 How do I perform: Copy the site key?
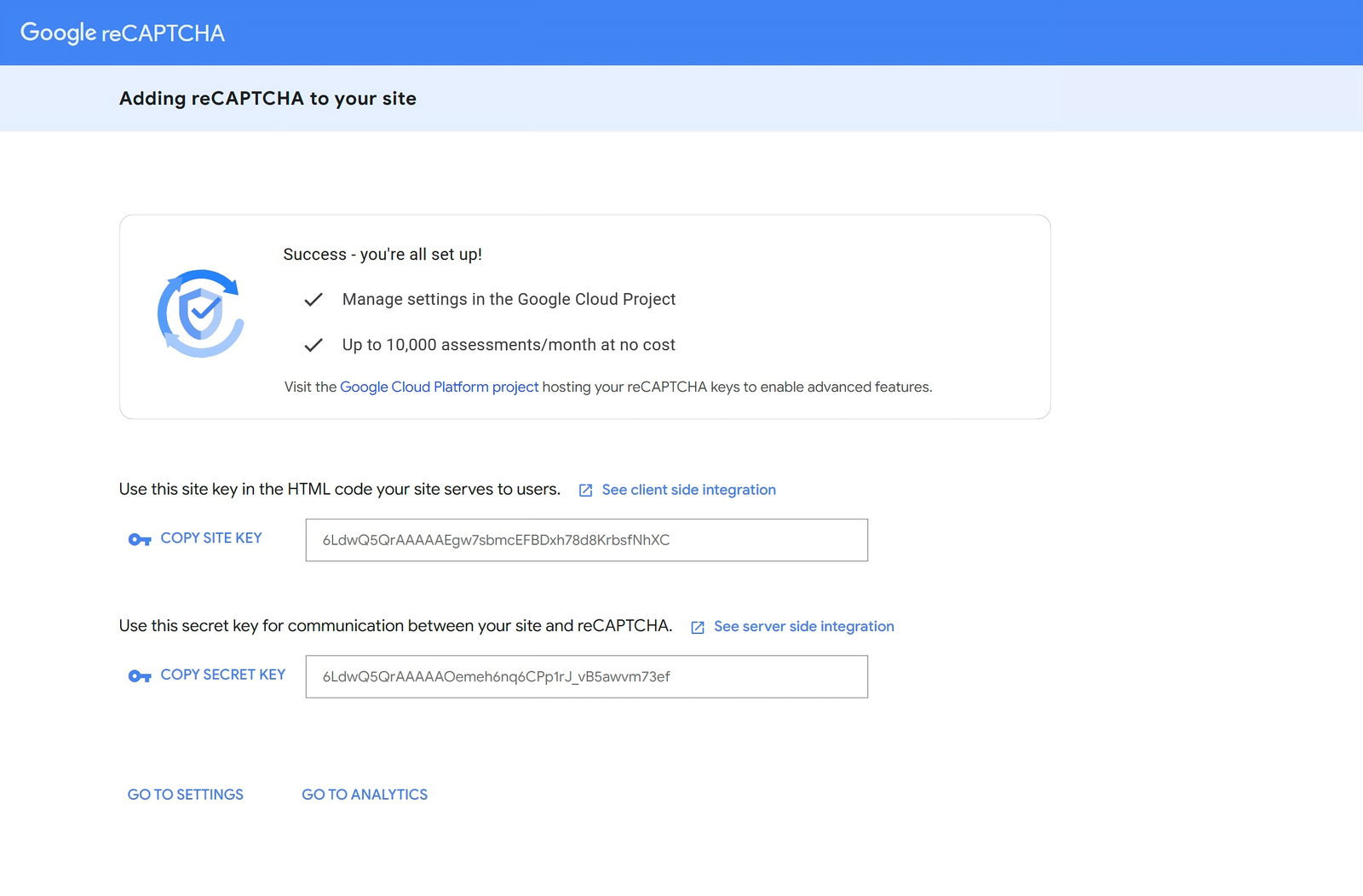pos(211,538)
